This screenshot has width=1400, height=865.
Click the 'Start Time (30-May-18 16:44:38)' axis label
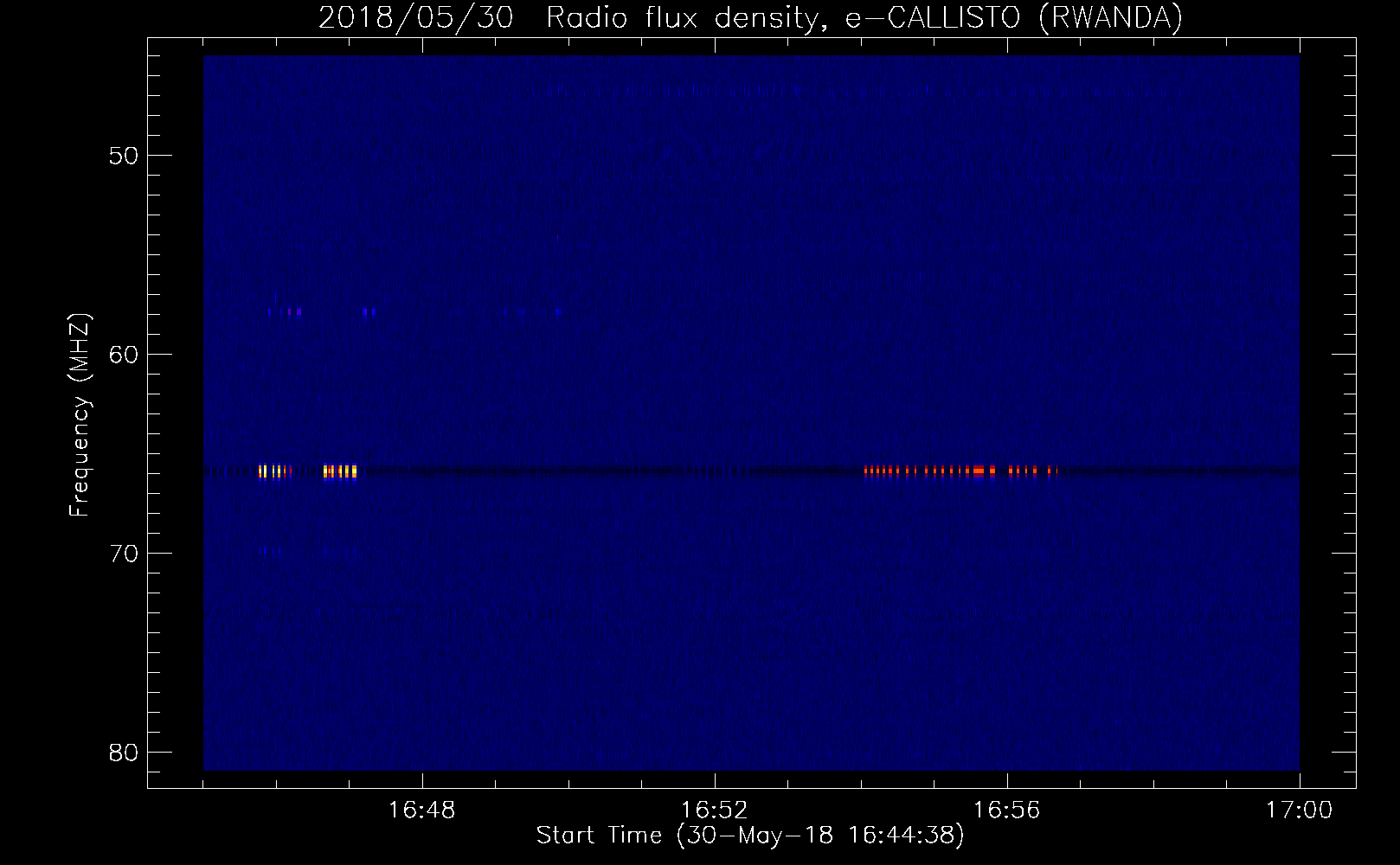tap(750, 836)
